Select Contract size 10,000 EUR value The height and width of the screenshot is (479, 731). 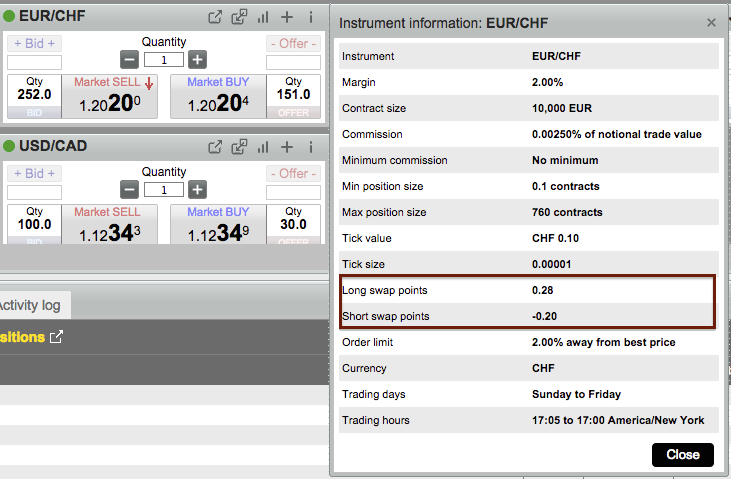point(562,108)
